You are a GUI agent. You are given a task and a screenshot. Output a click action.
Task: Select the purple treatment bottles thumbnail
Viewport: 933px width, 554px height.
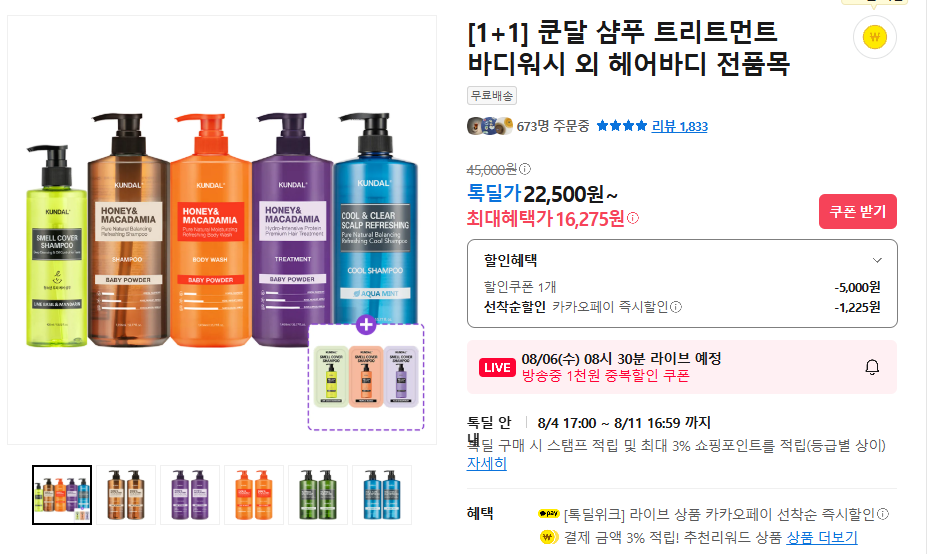tap(190, 495)
